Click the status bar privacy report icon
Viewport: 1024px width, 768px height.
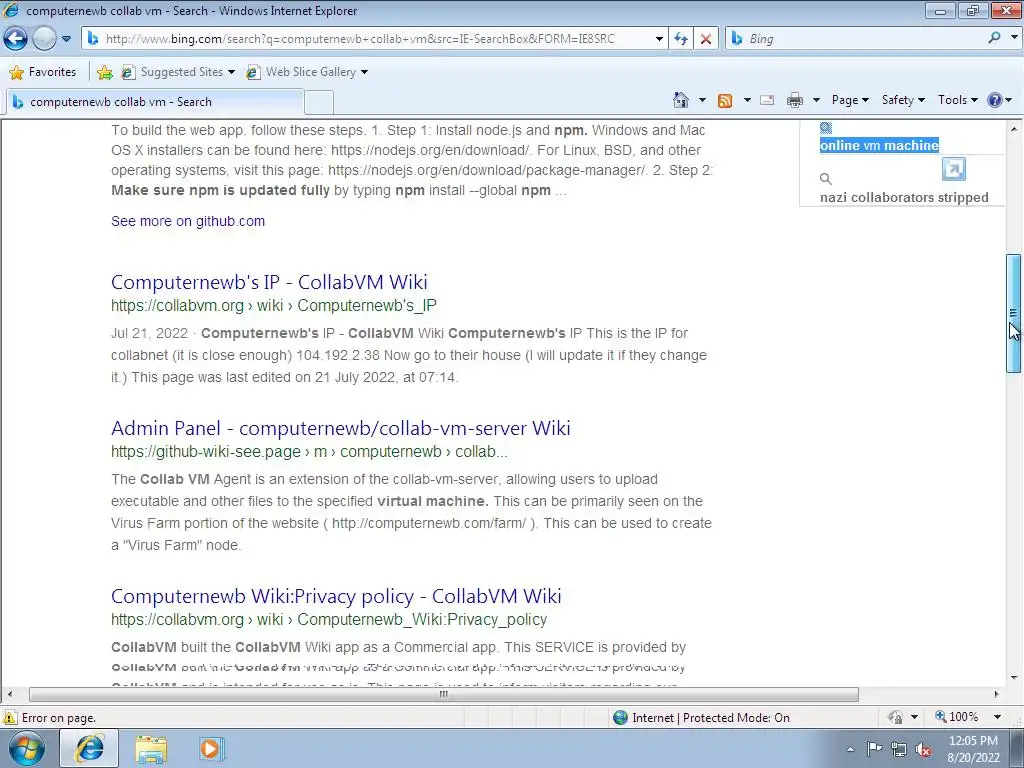tap(895, 718)
